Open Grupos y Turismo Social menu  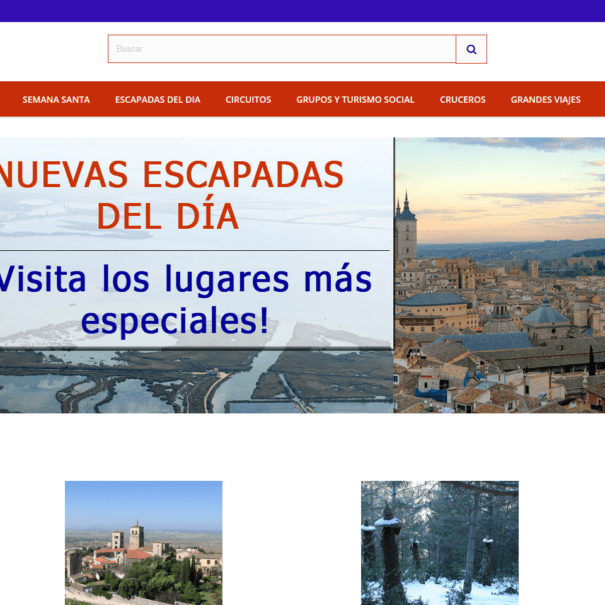click(x=355, y=100)
